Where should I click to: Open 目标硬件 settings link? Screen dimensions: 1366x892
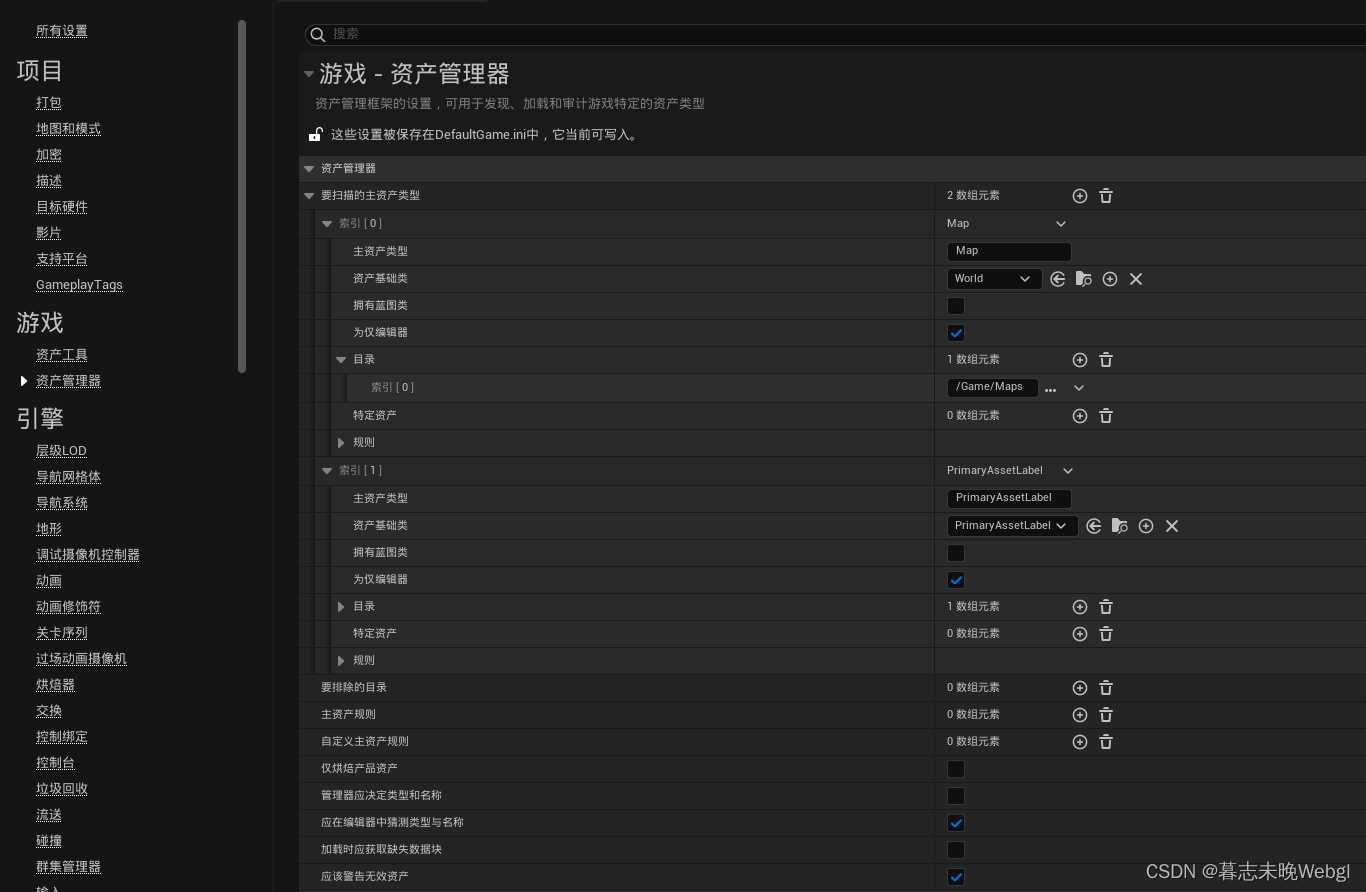tap(62, 207)
